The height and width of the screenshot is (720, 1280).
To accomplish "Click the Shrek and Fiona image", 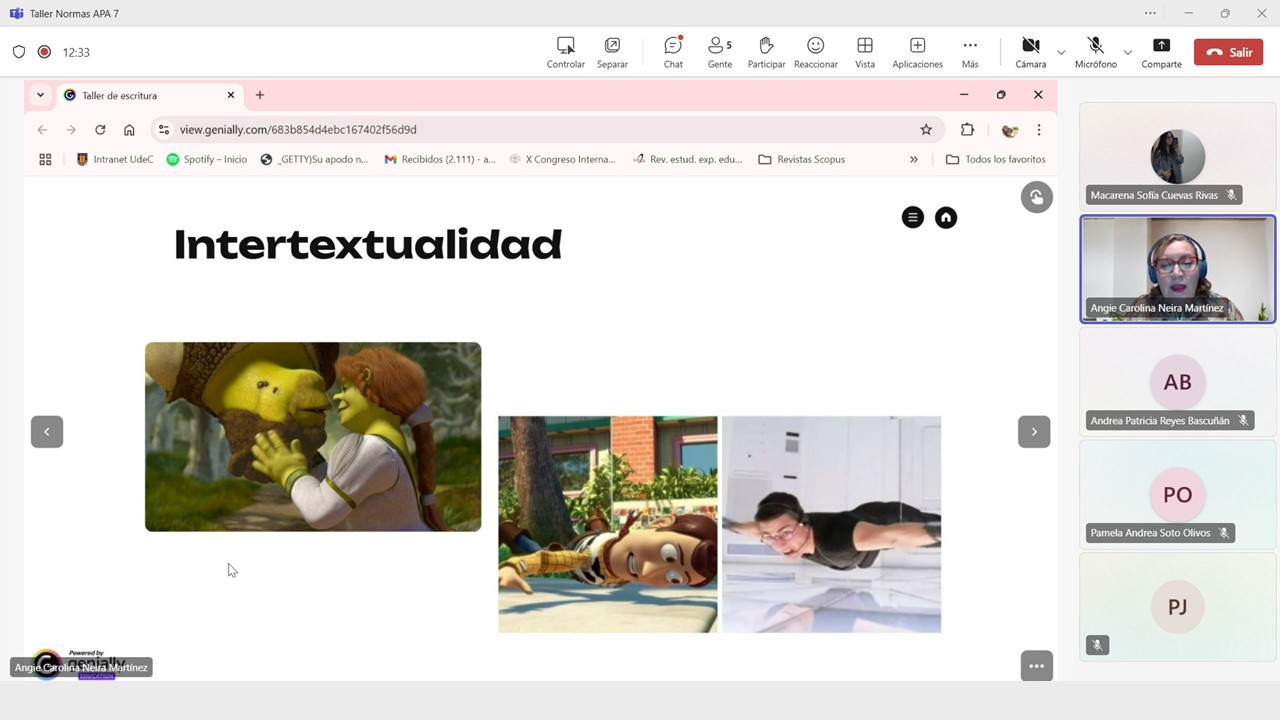I will click(313, 437).
